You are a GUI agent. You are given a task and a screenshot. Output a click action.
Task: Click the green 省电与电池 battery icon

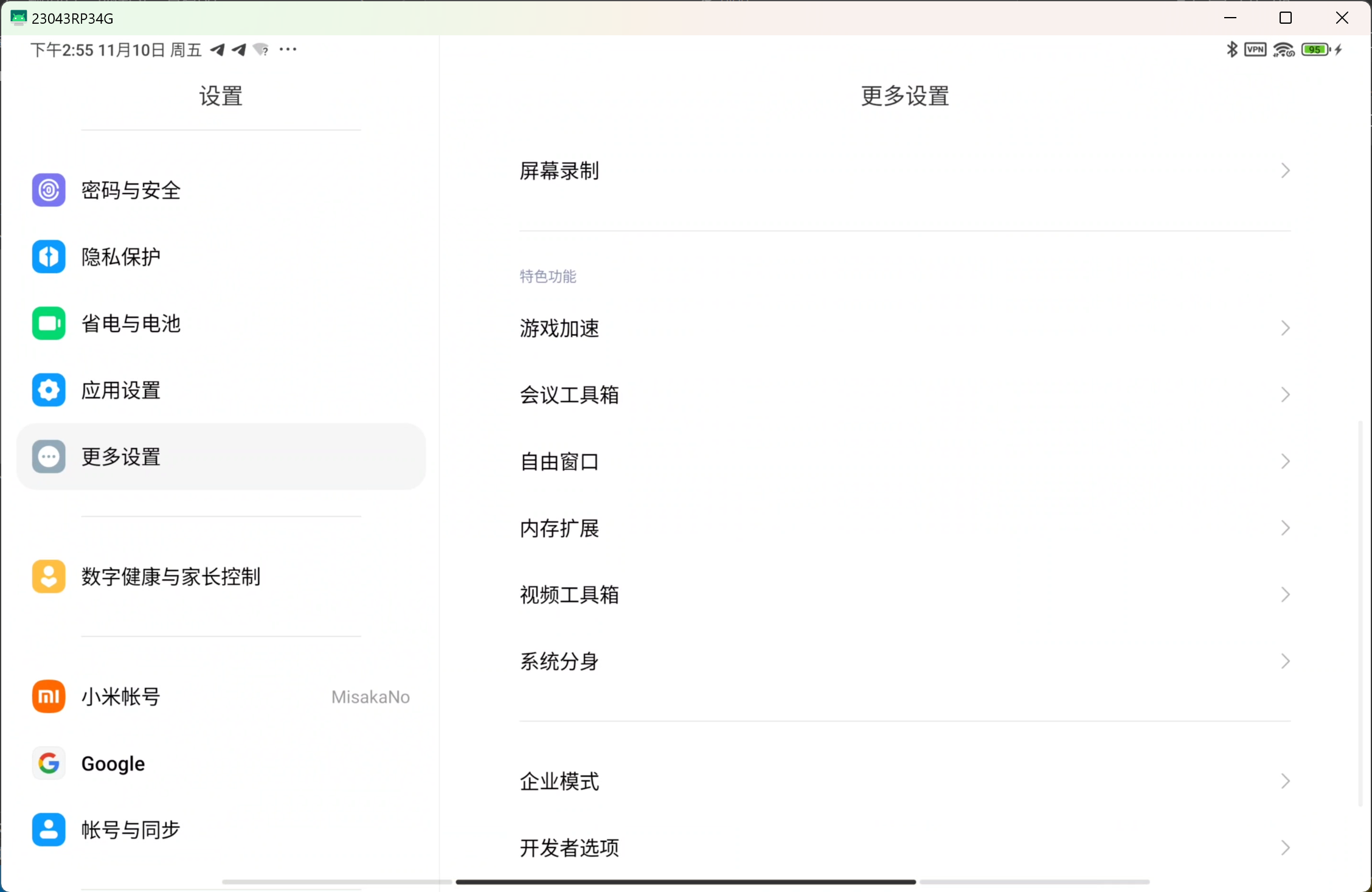tap(49, 323)
